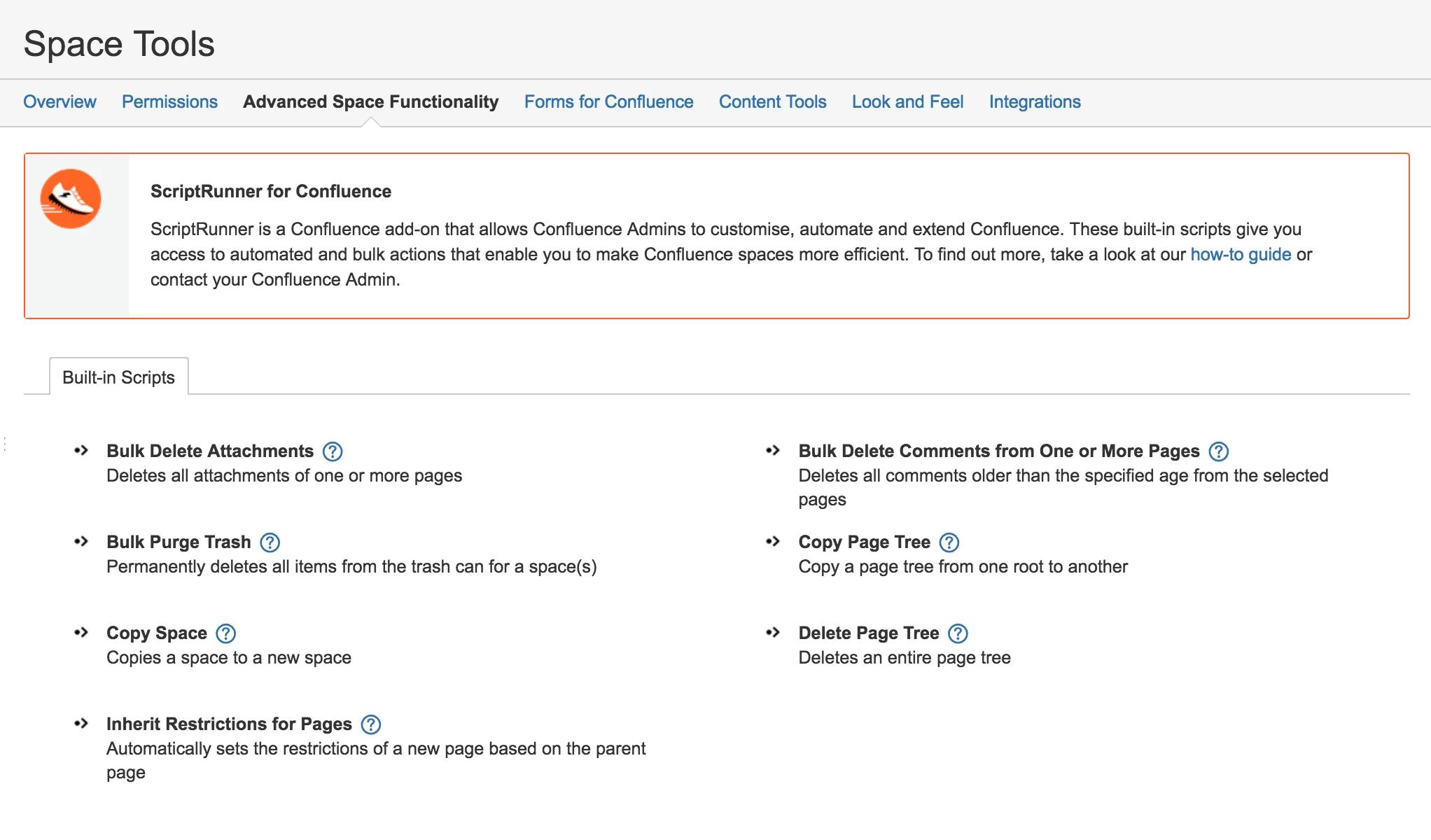Open the Integrations tab
Screen dimensions: 1431x840
(1034, 102)
